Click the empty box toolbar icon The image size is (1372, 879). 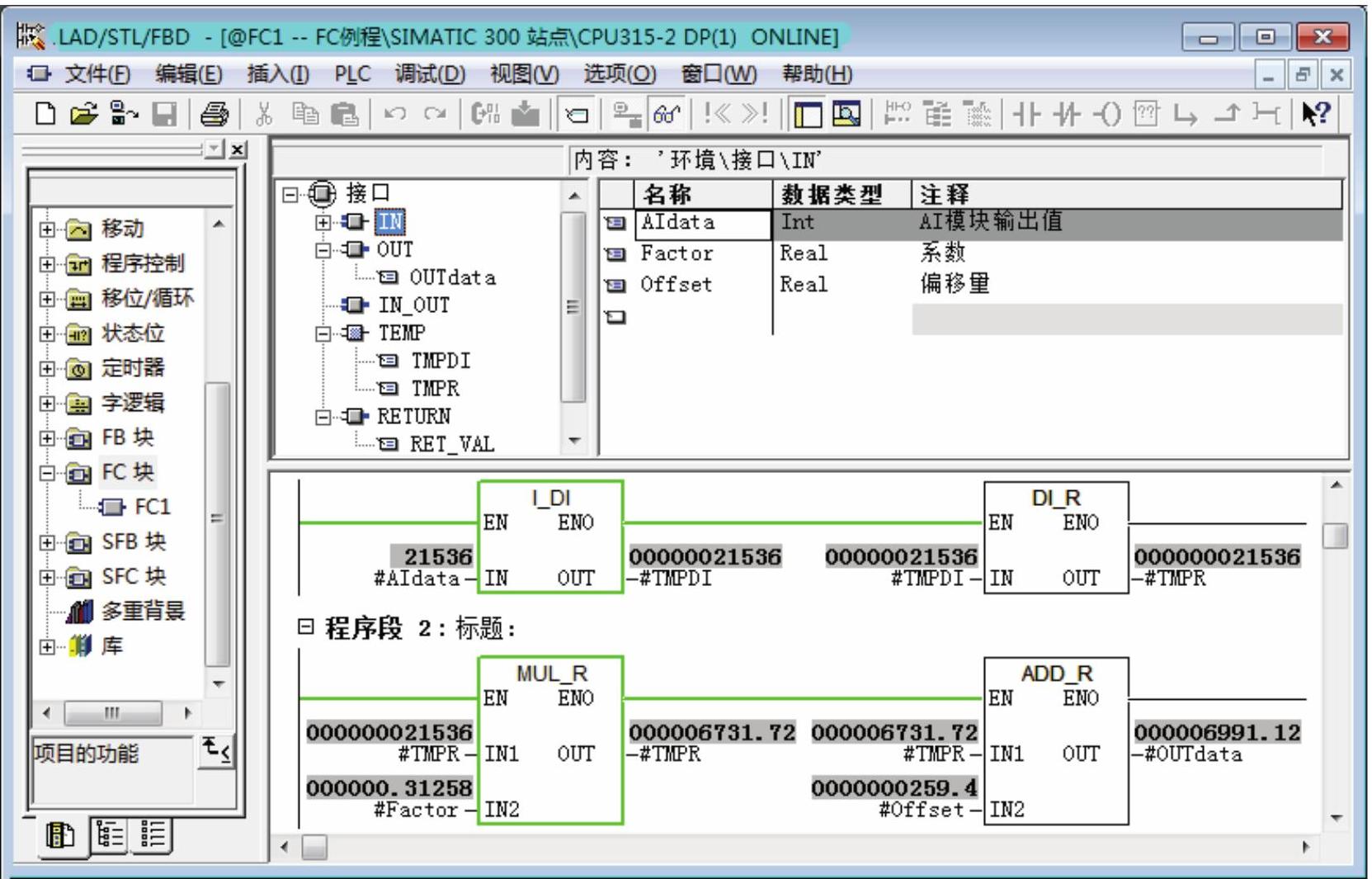coord(1146,115)
